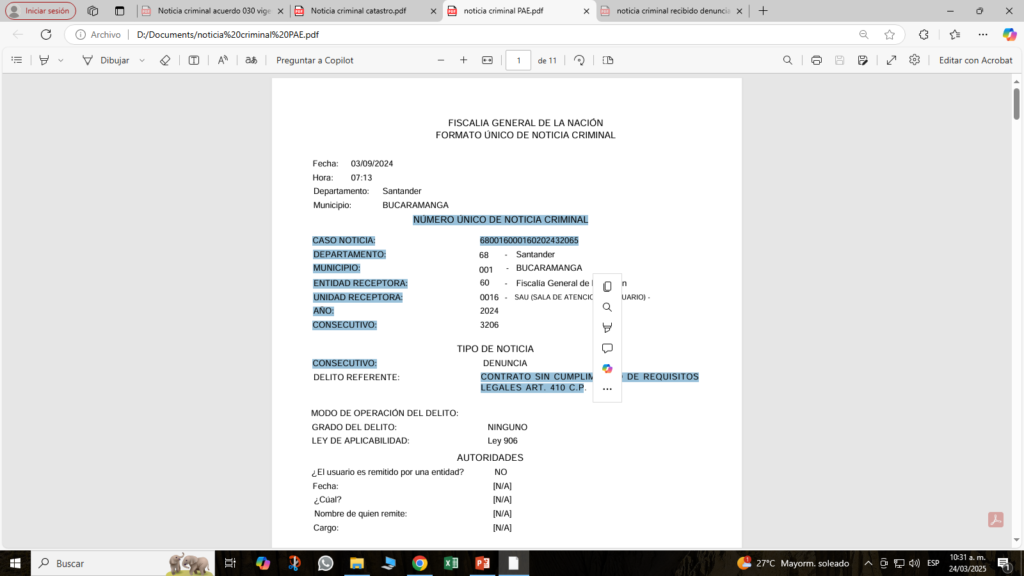Highlight selection from popup menu
The height and width of the screenshot is (576, 1024).
[607, 328]
